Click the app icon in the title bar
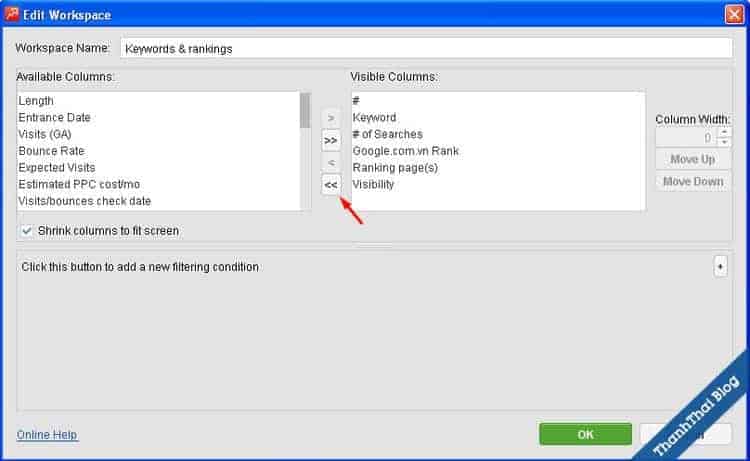 [11, 14]
